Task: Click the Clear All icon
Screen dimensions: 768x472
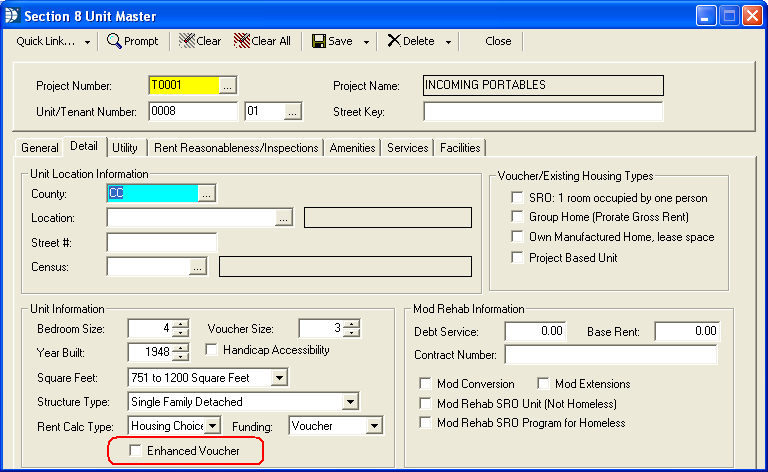Action: tap(242, 41)
